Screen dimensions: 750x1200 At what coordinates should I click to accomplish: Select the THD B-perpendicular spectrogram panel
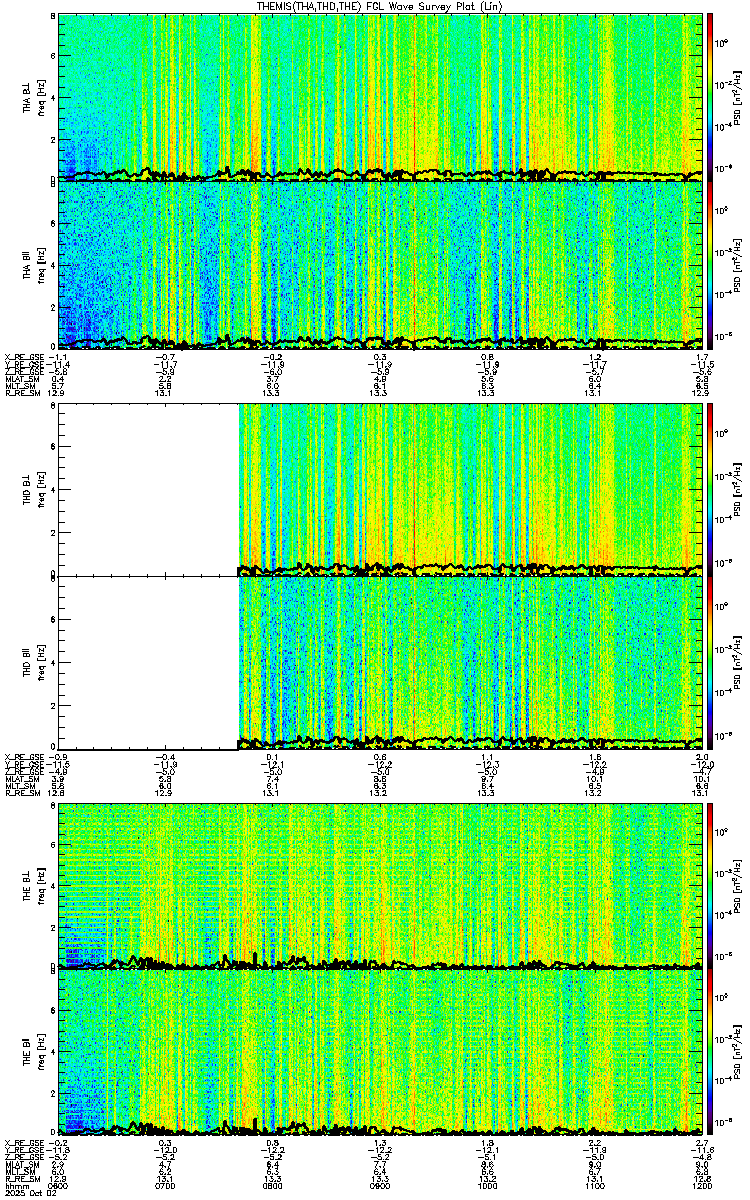click(x=380, y=489)
